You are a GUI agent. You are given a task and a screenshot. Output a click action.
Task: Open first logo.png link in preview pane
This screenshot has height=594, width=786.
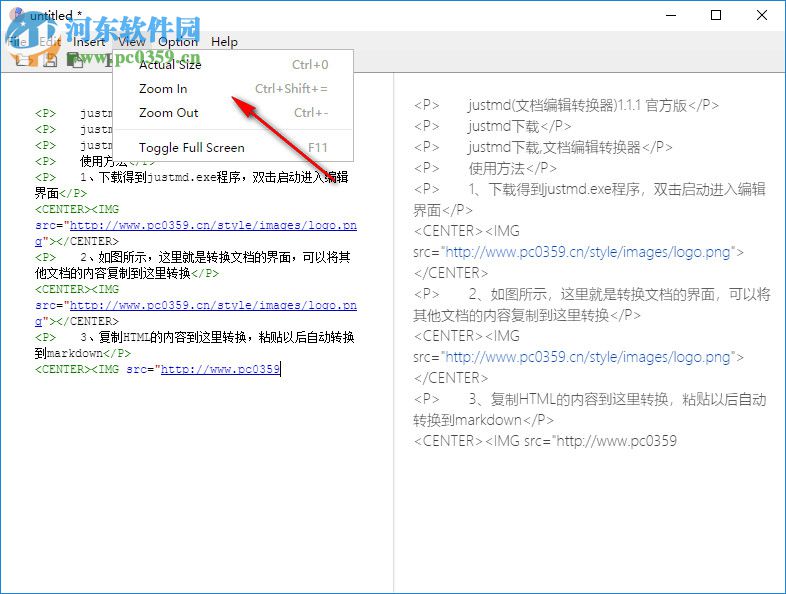(x=587, y=252)
